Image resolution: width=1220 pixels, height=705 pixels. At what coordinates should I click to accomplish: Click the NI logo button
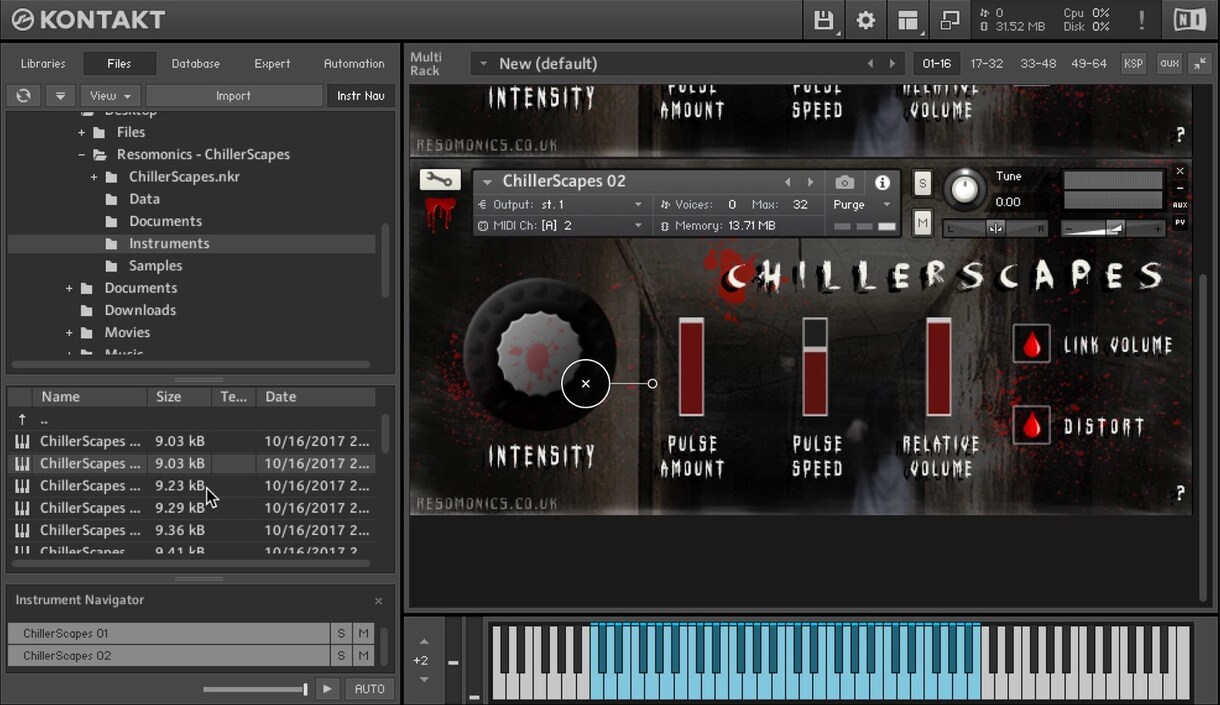click(1189, 20)
